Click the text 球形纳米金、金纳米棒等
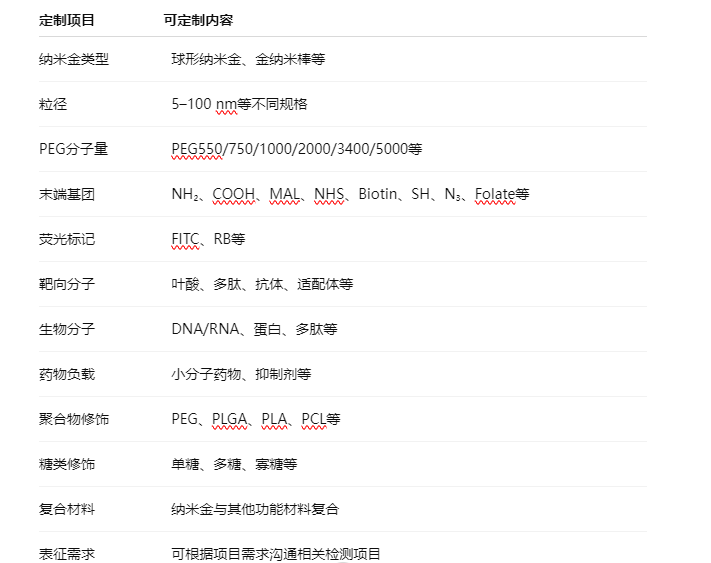This screenshot has height=563, width=711. pyautogui.click(x=248, y=59)
